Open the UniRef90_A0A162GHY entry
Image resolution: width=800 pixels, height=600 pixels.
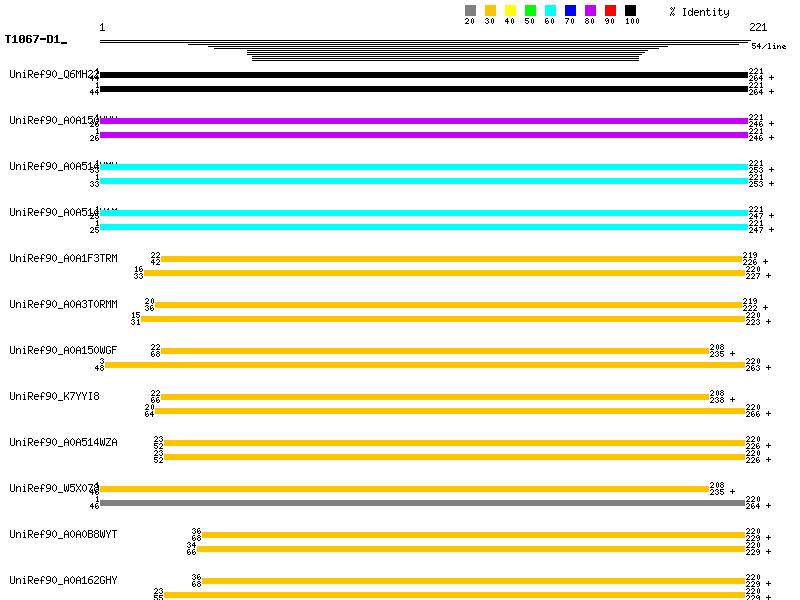[x=63, y=581]
